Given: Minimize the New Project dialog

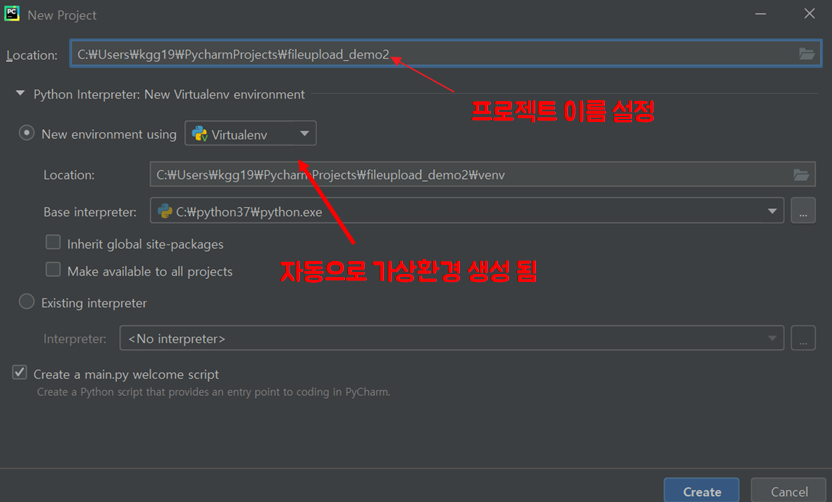Looking at the screenshot, I should (x=760, y=14).
